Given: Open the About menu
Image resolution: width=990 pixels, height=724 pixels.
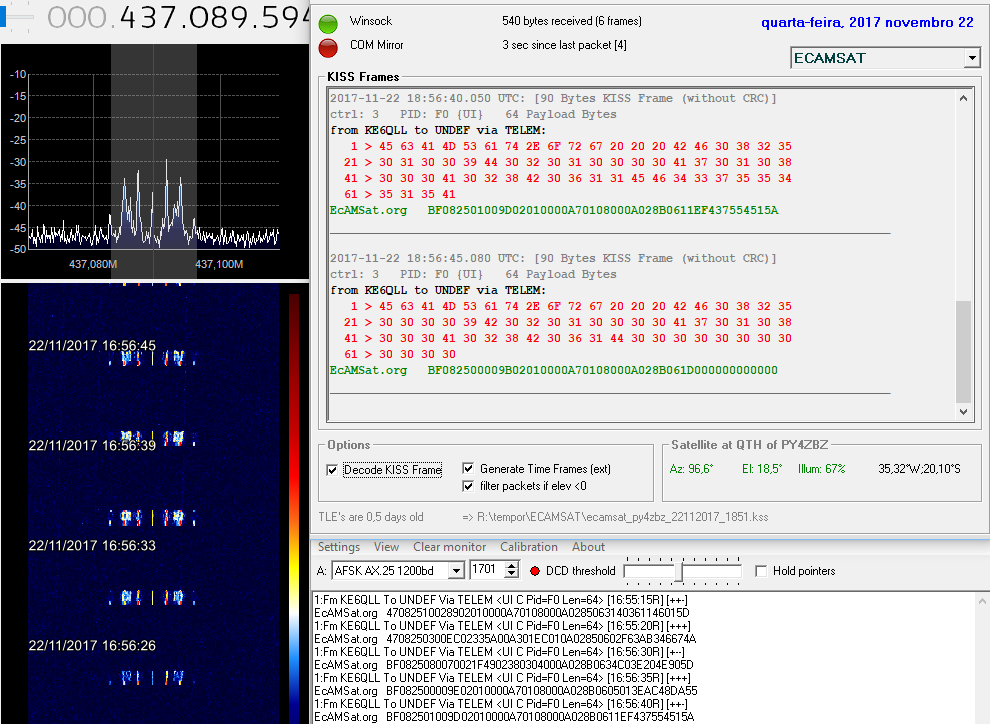Looking at the screenshot, I should pos(588,547).
